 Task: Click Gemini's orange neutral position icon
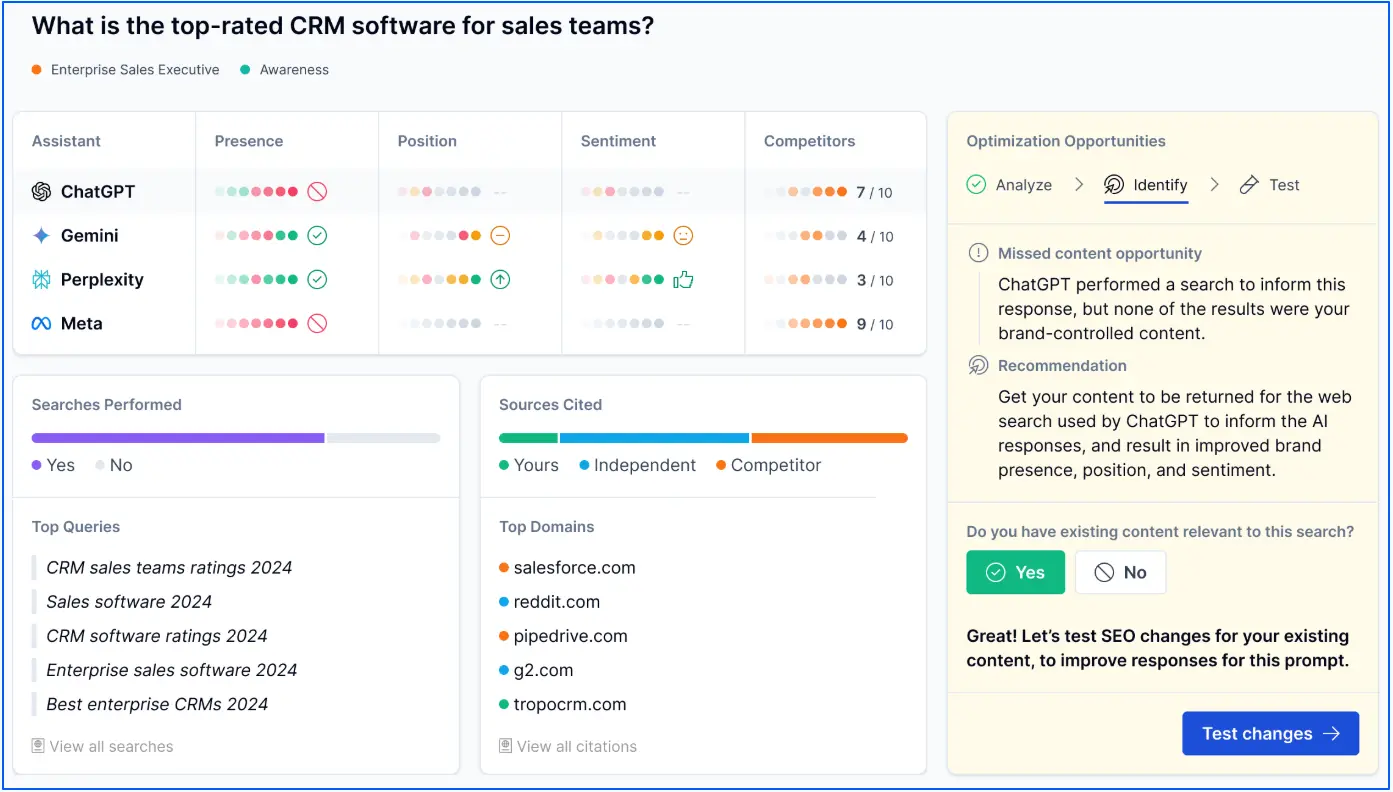pos(501,236)
